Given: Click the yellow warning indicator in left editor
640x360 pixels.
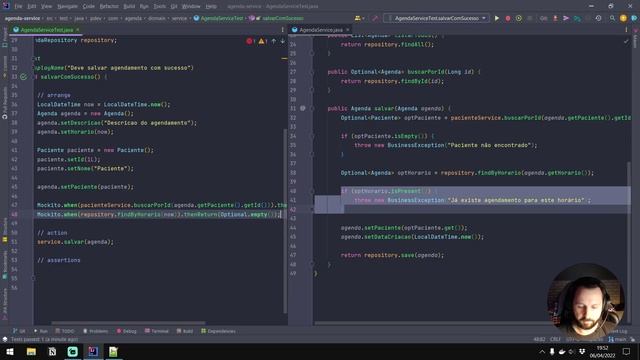Looking at the screenshot, I should pyautogui.click(x=262, y=41).
